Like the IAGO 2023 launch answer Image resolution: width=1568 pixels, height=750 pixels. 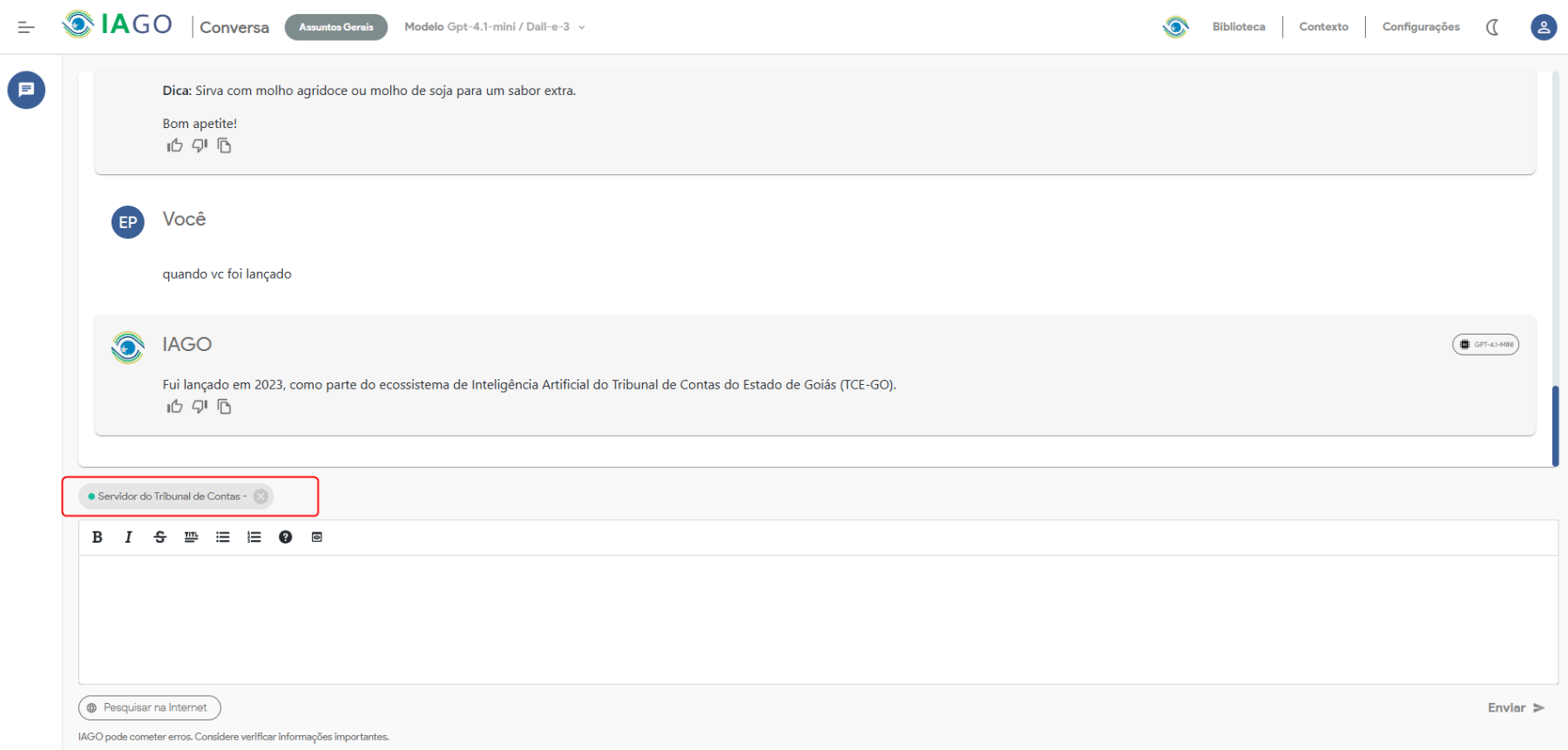tap(175, 407)
